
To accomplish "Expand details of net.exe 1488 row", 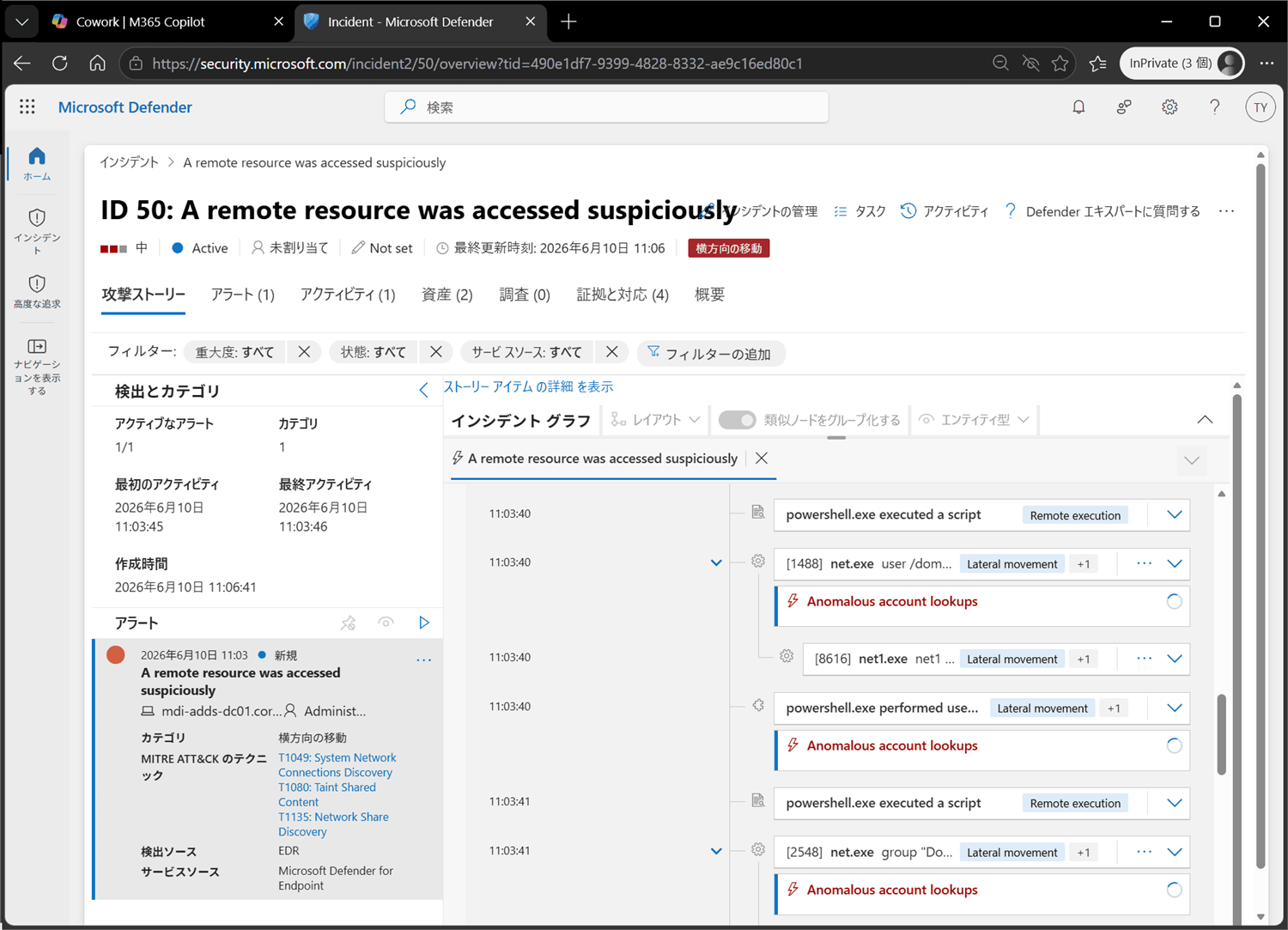I will [x=1175, y=564].
